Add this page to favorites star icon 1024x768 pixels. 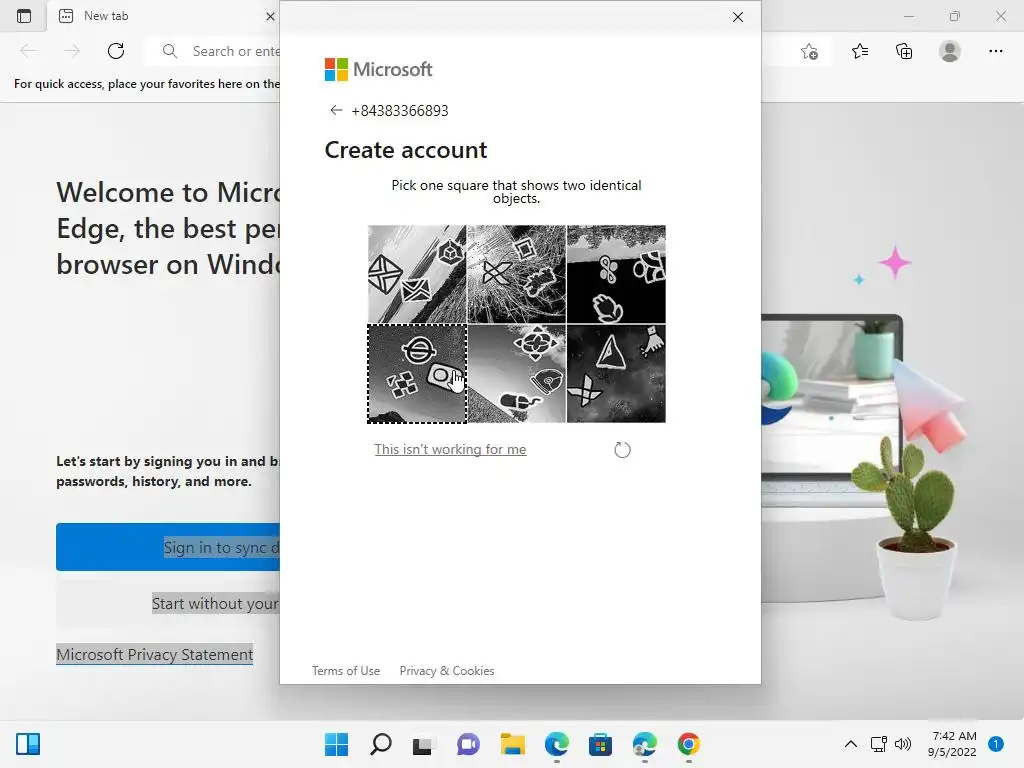(809, 51)
